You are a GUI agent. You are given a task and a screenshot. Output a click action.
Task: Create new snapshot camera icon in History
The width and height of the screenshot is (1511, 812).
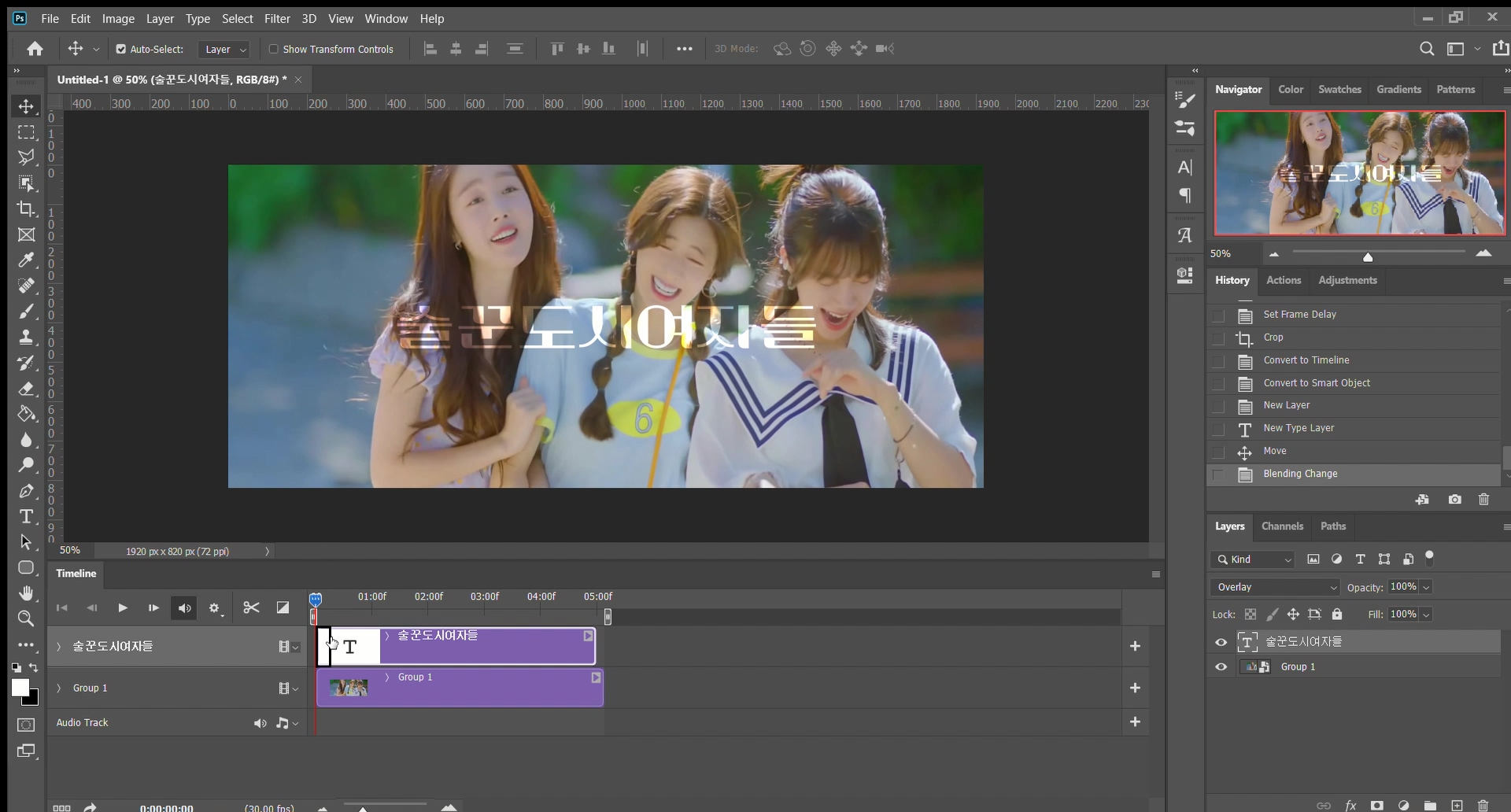click(x=1455, y=500)
